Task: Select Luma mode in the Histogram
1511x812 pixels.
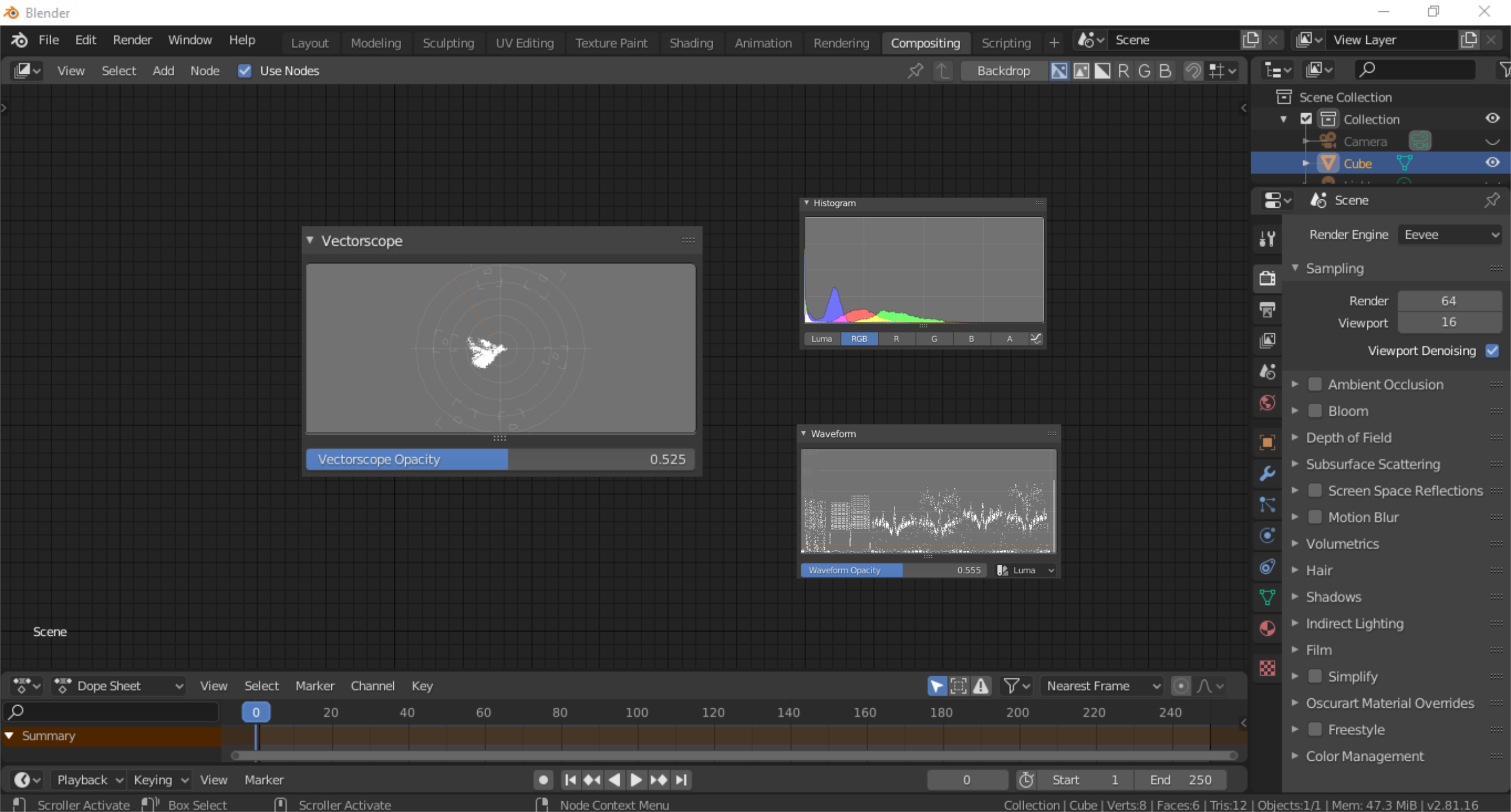Action: click(822, 338)
